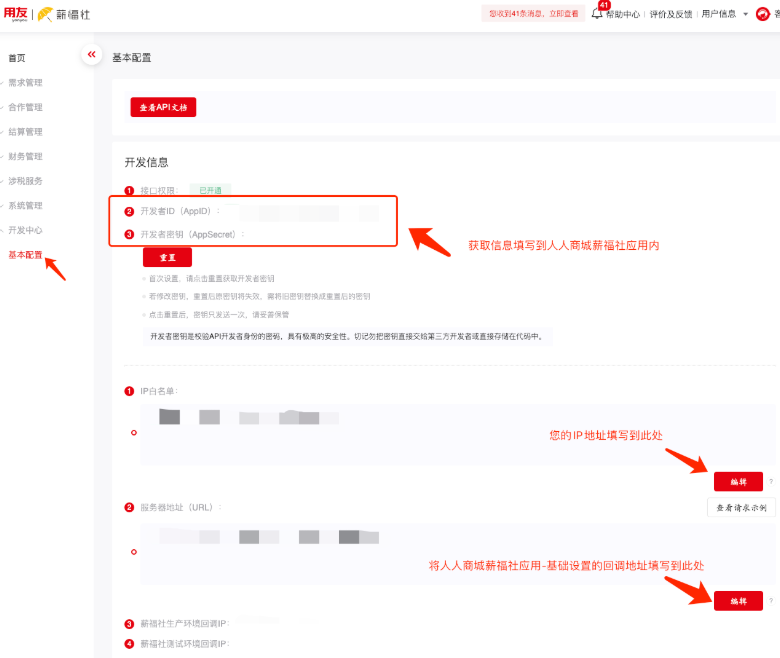Viewport: 780px width, 658px height.
Task: Open the 用户信息 dropdown
Action: (724, 14)
